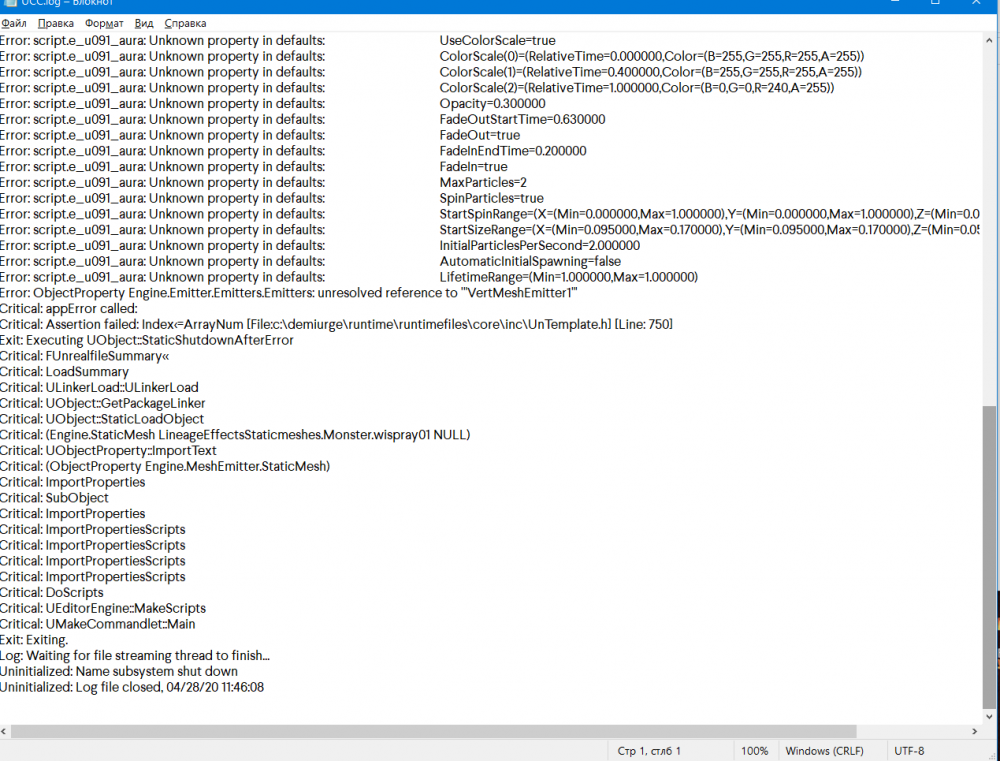
Task: Click the 100% zoom indicator in status bar
Action: click(755, 751)
